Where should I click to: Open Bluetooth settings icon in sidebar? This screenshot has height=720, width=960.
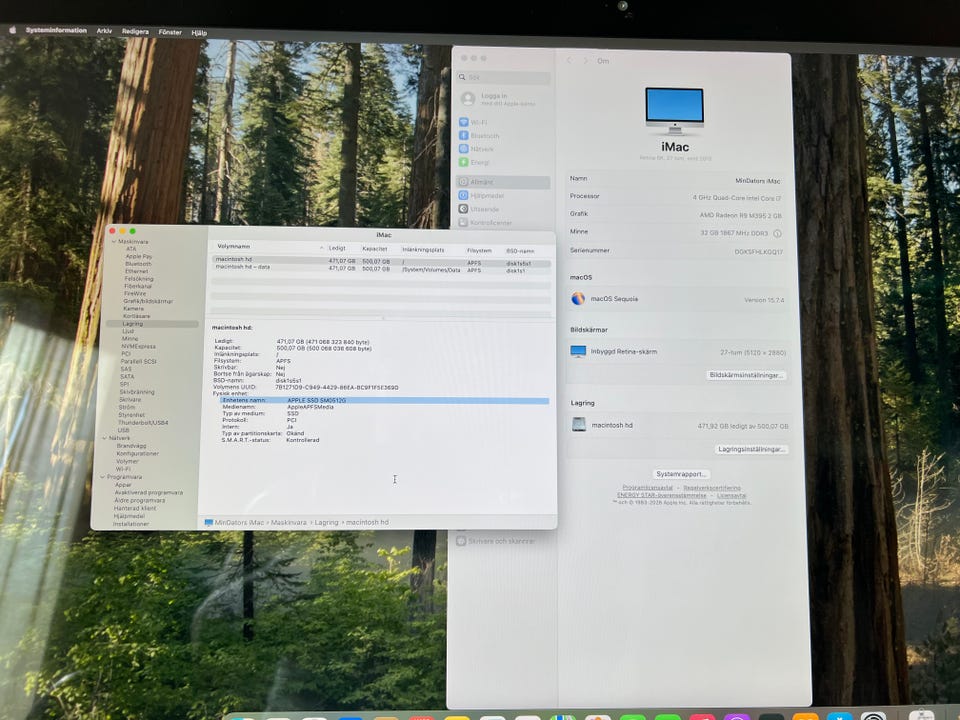click(463, 135)
